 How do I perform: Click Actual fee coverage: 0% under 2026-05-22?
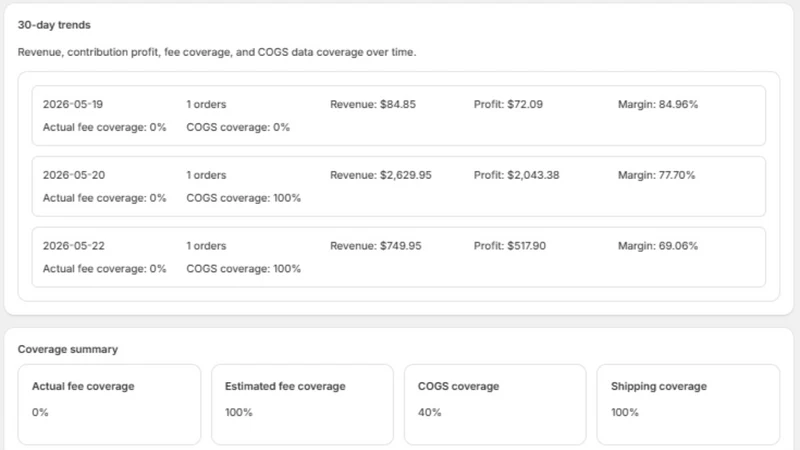[x=105, y=269]
